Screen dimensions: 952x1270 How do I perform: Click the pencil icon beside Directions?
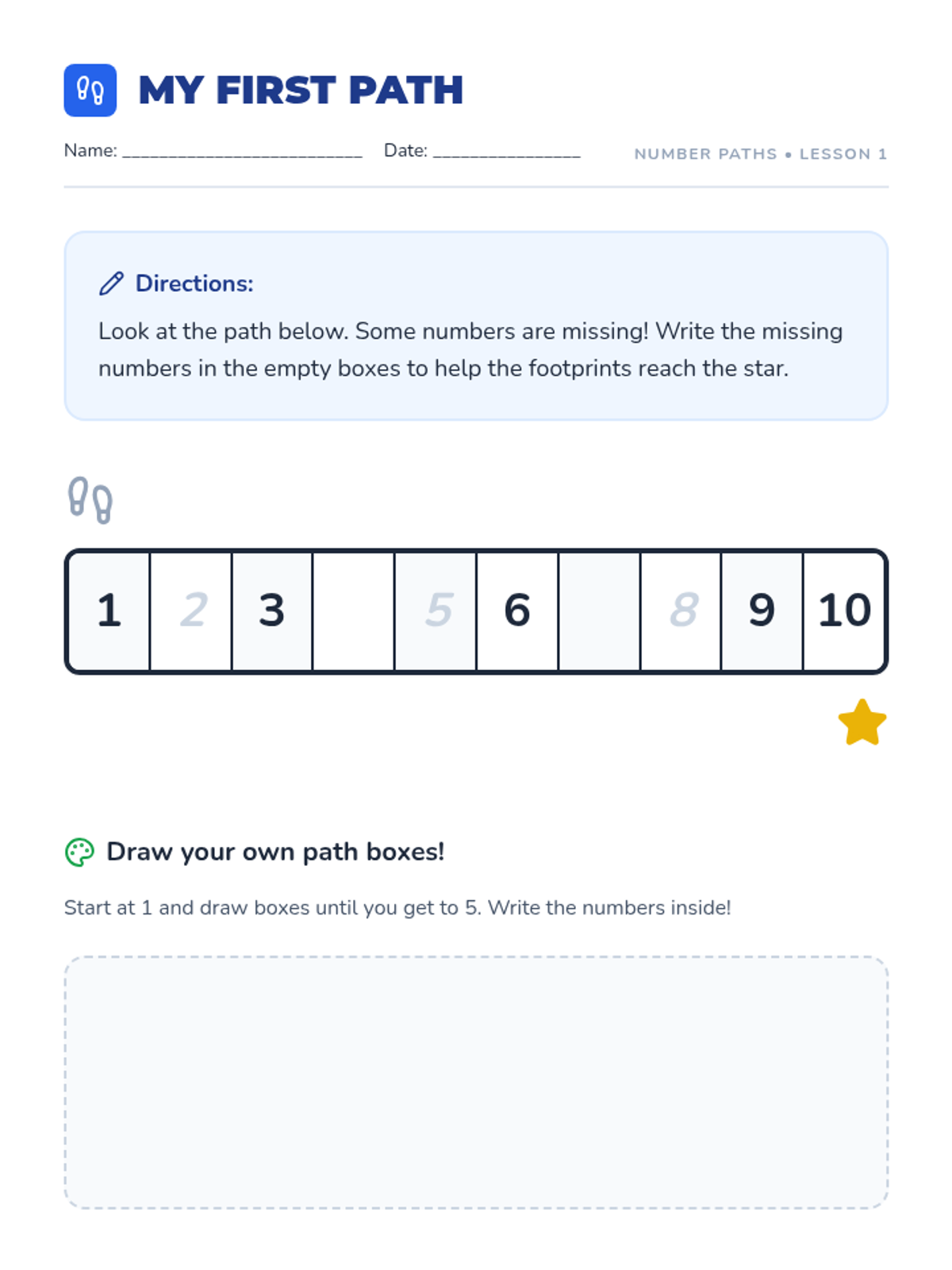[111, 283]
